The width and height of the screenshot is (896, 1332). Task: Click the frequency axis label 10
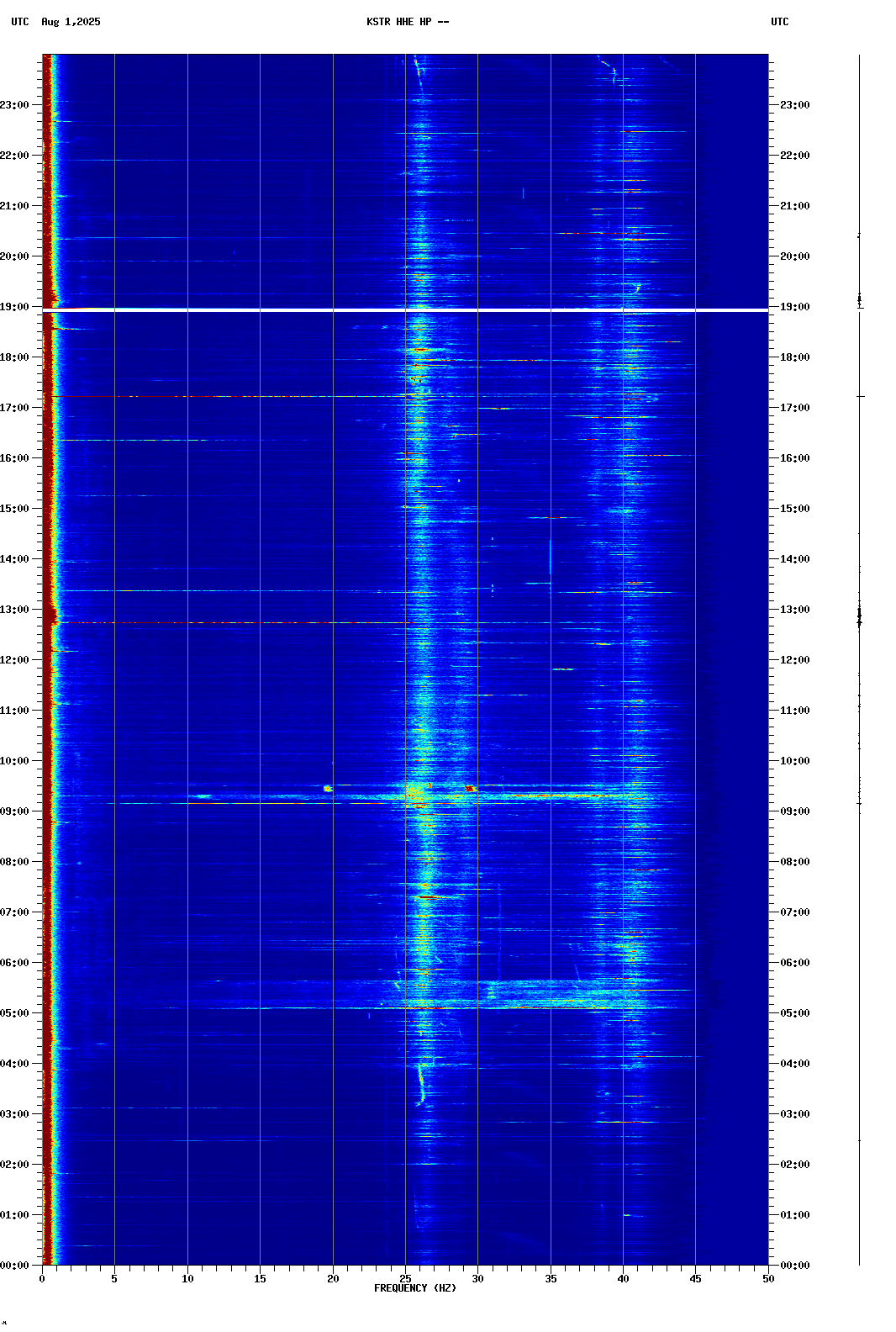[187, 1279]
